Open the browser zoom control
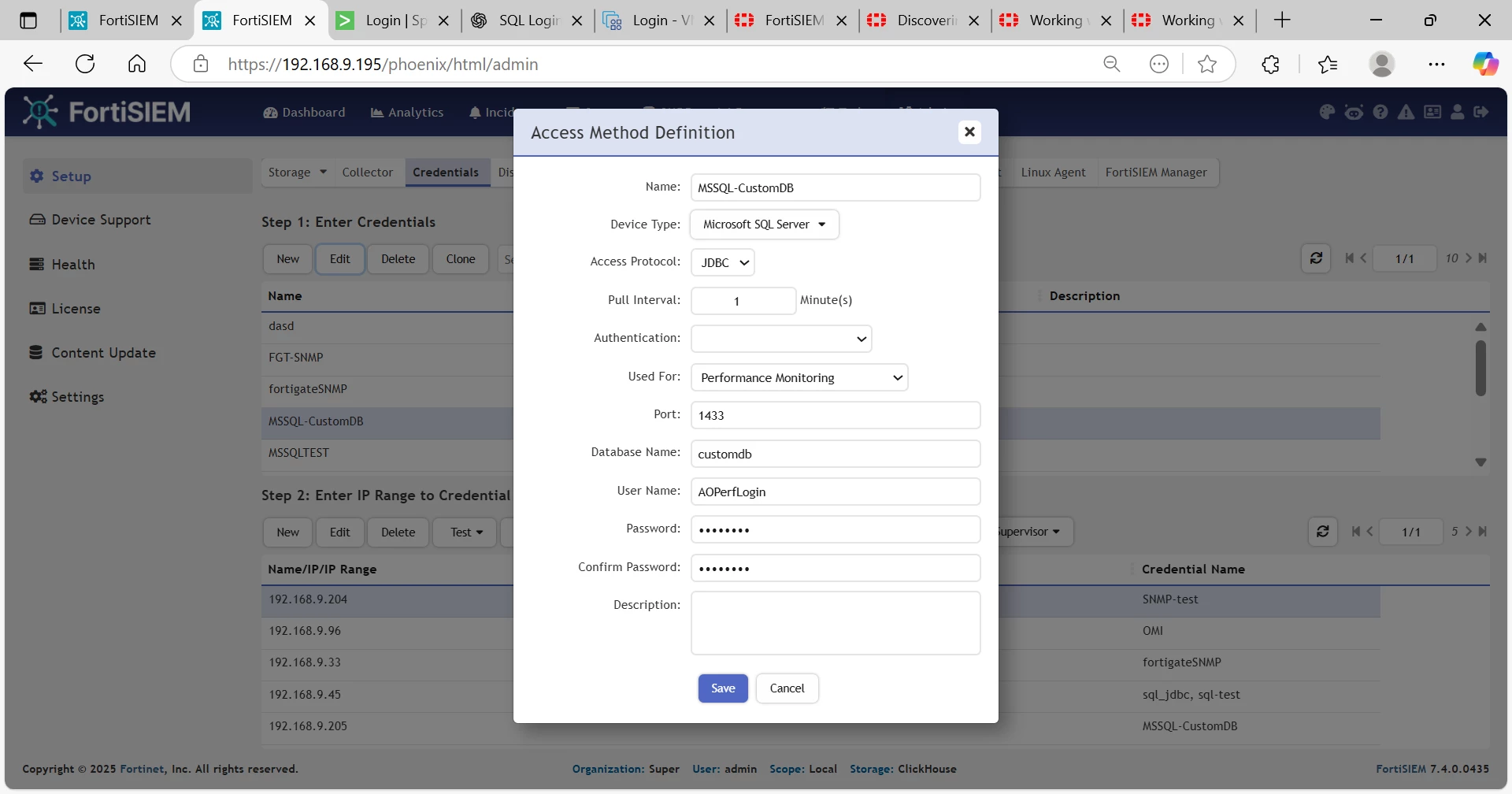 (1112, 64)
